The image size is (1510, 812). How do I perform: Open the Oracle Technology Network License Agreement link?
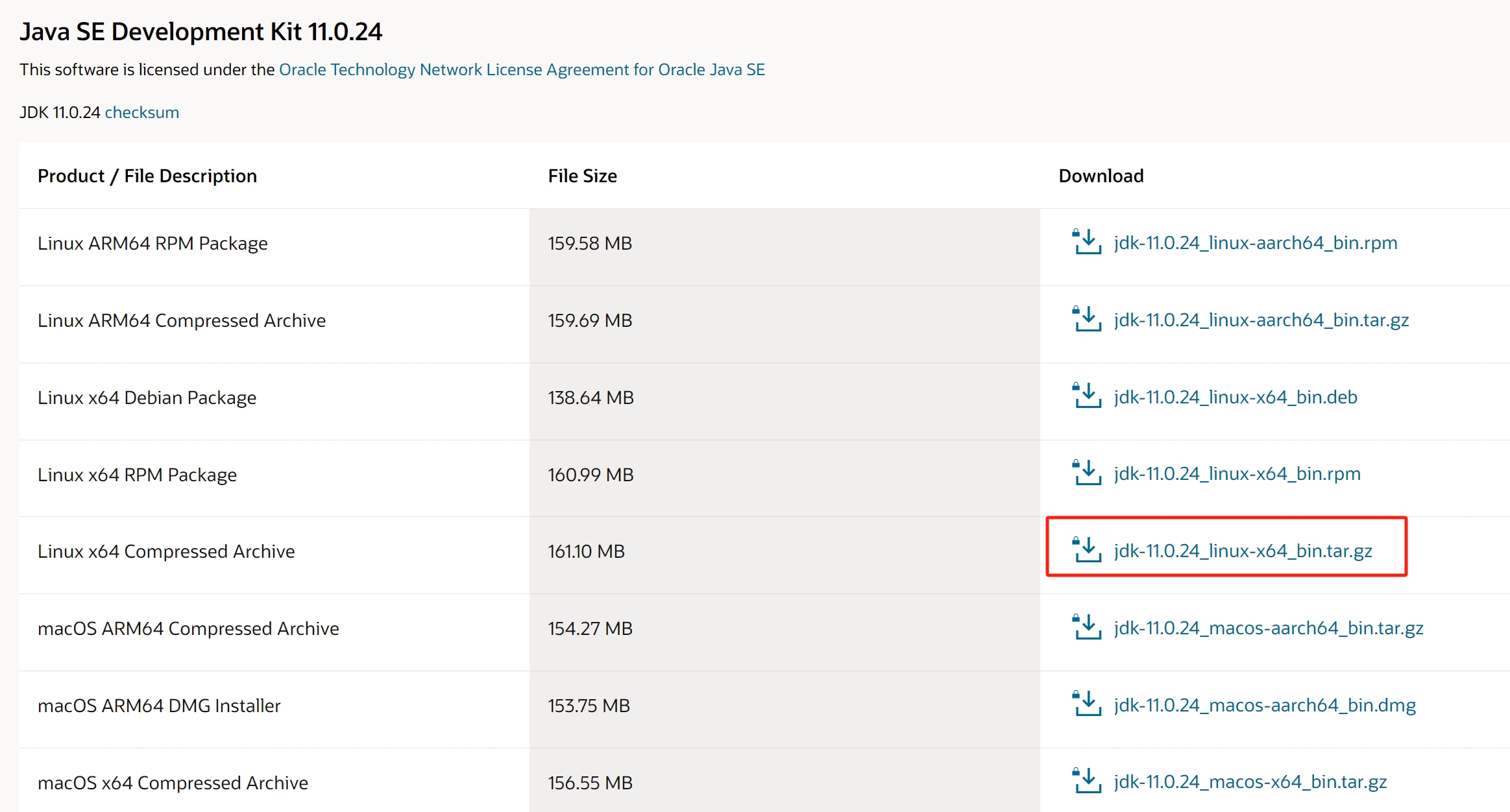pyautogui.click(x=522, y=69)
